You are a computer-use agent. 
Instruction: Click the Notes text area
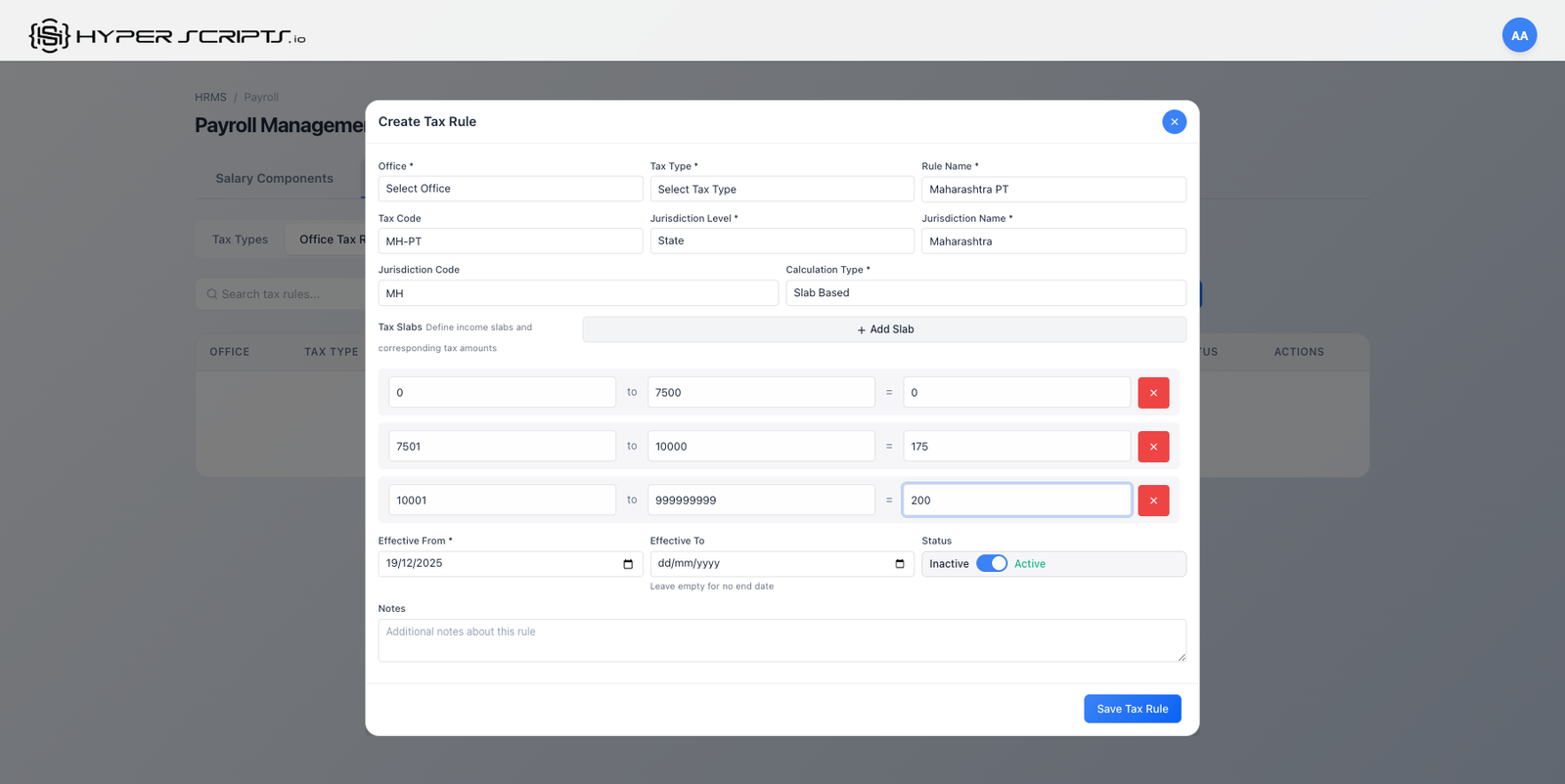tap(782, 640)
